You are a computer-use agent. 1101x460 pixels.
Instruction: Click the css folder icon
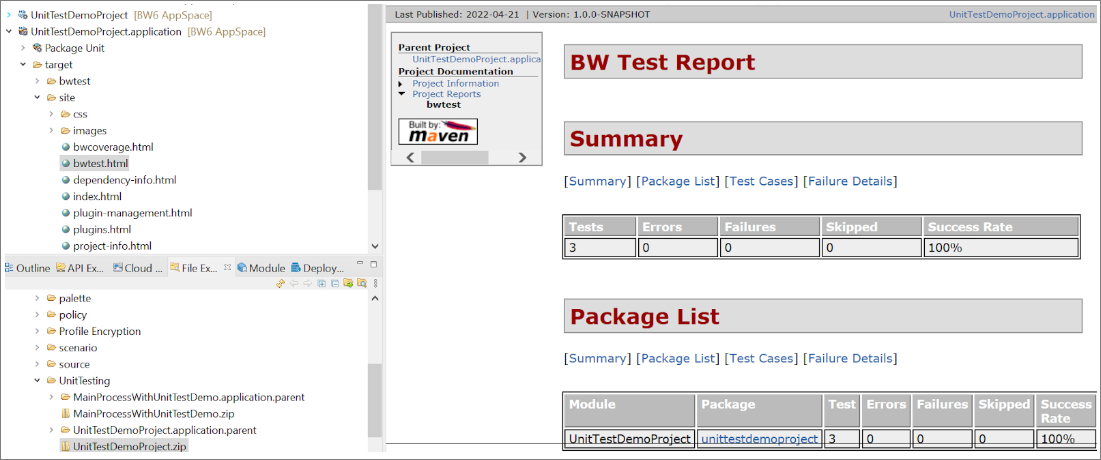point(65,114)
